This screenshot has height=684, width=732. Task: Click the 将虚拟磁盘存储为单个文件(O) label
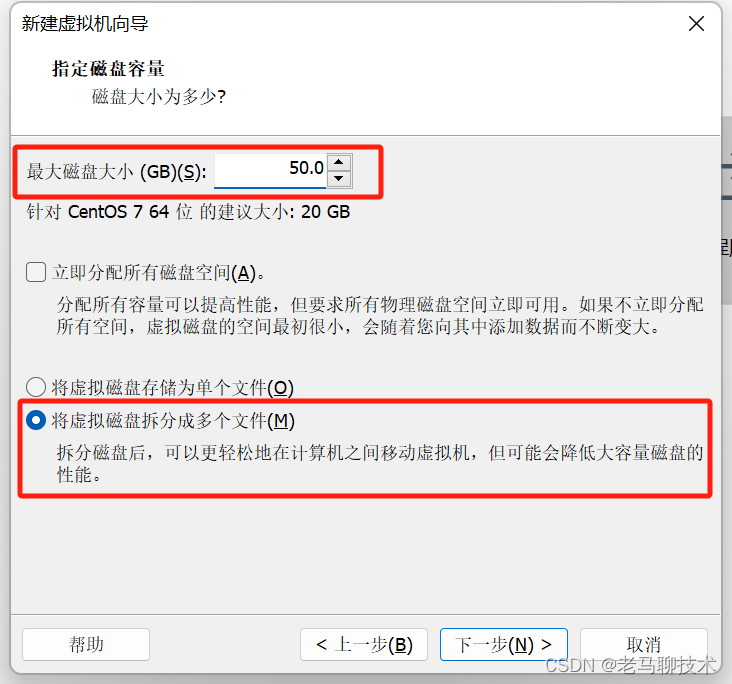173,388
